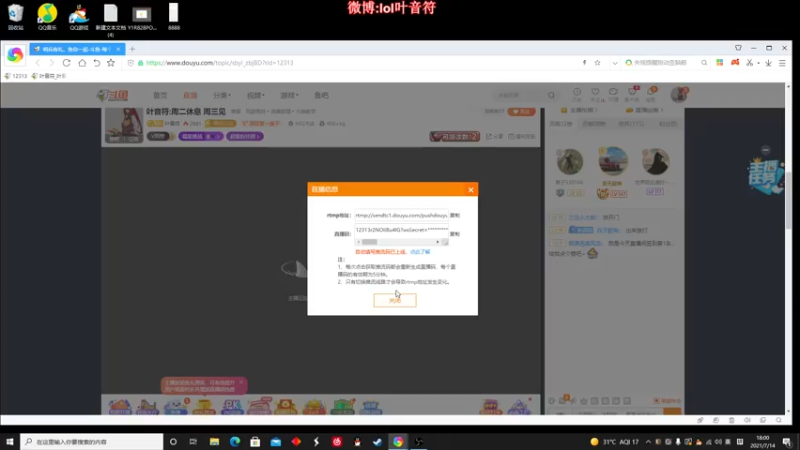800x450 pixels.
Task: Expand the address bar dropdown arrow
Action: (x=615, y=63)
